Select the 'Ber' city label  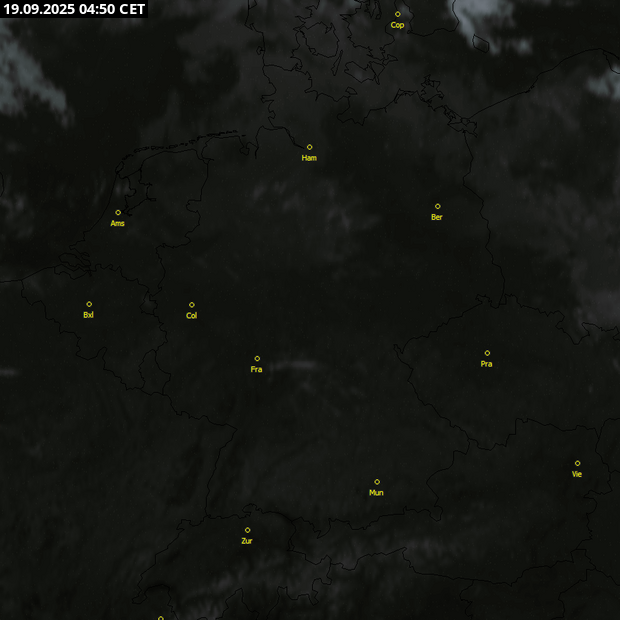(x=437, y=217)
